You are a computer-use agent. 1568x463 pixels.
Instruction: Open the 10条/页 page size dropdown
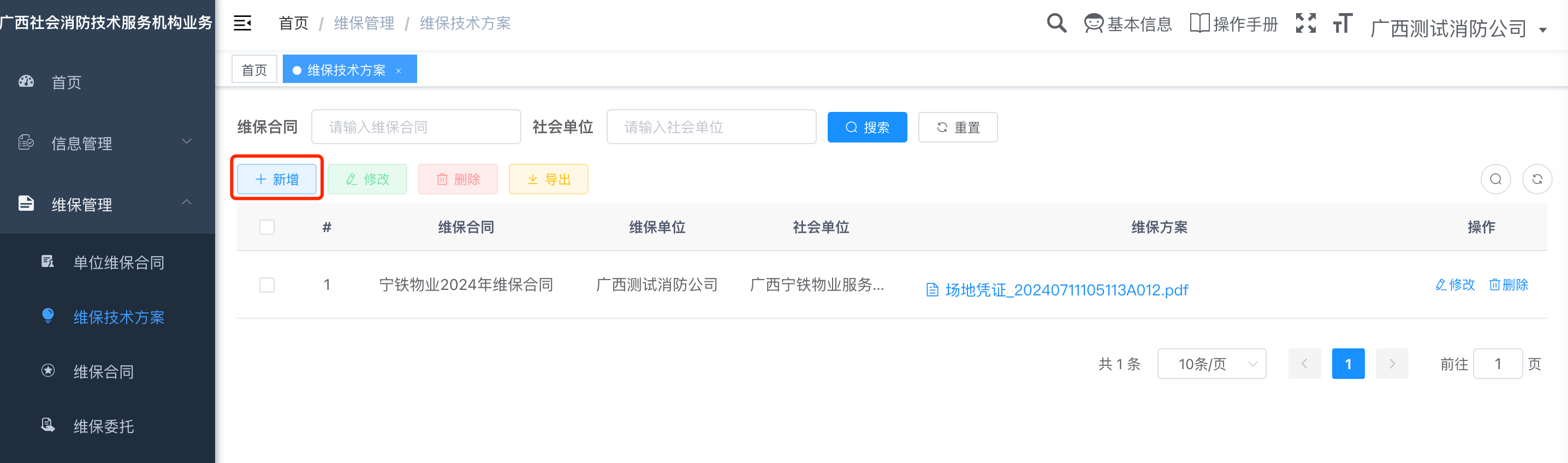click(1211, 364)
